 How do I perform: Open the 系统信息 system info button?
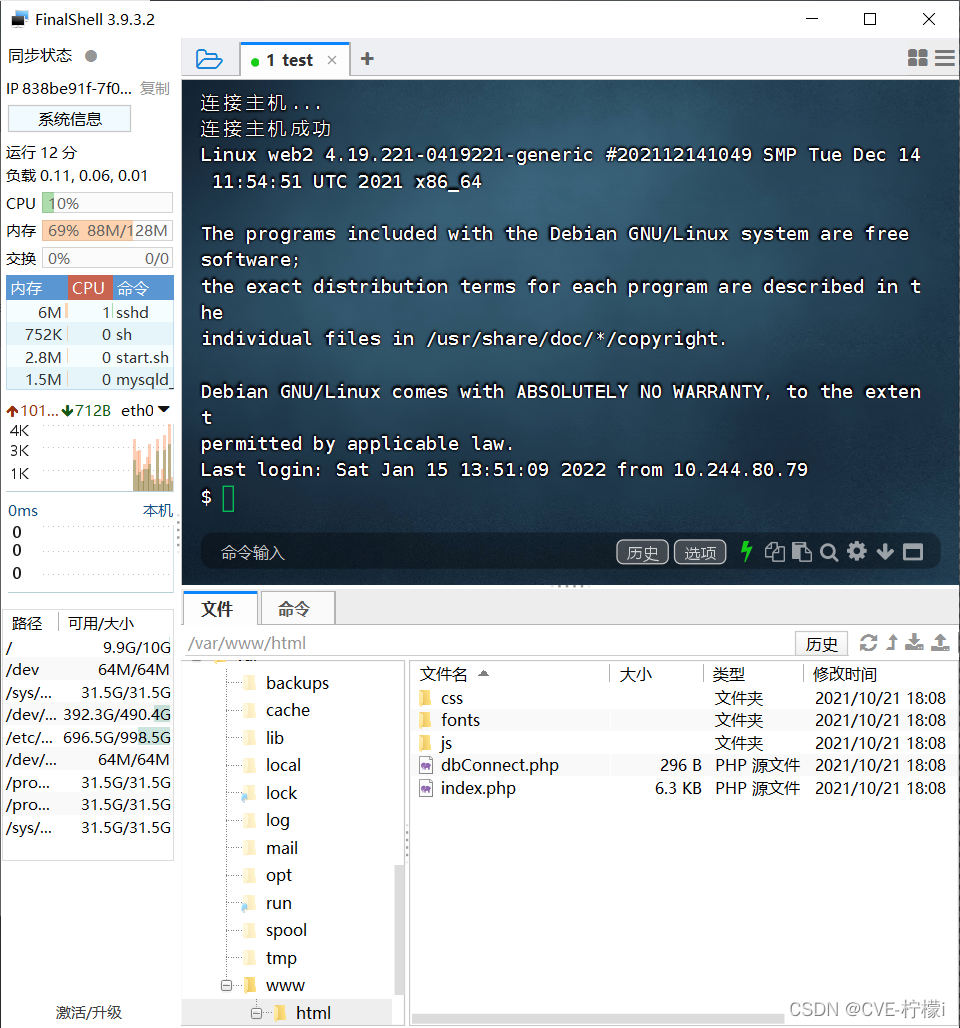tap(70, 119)
